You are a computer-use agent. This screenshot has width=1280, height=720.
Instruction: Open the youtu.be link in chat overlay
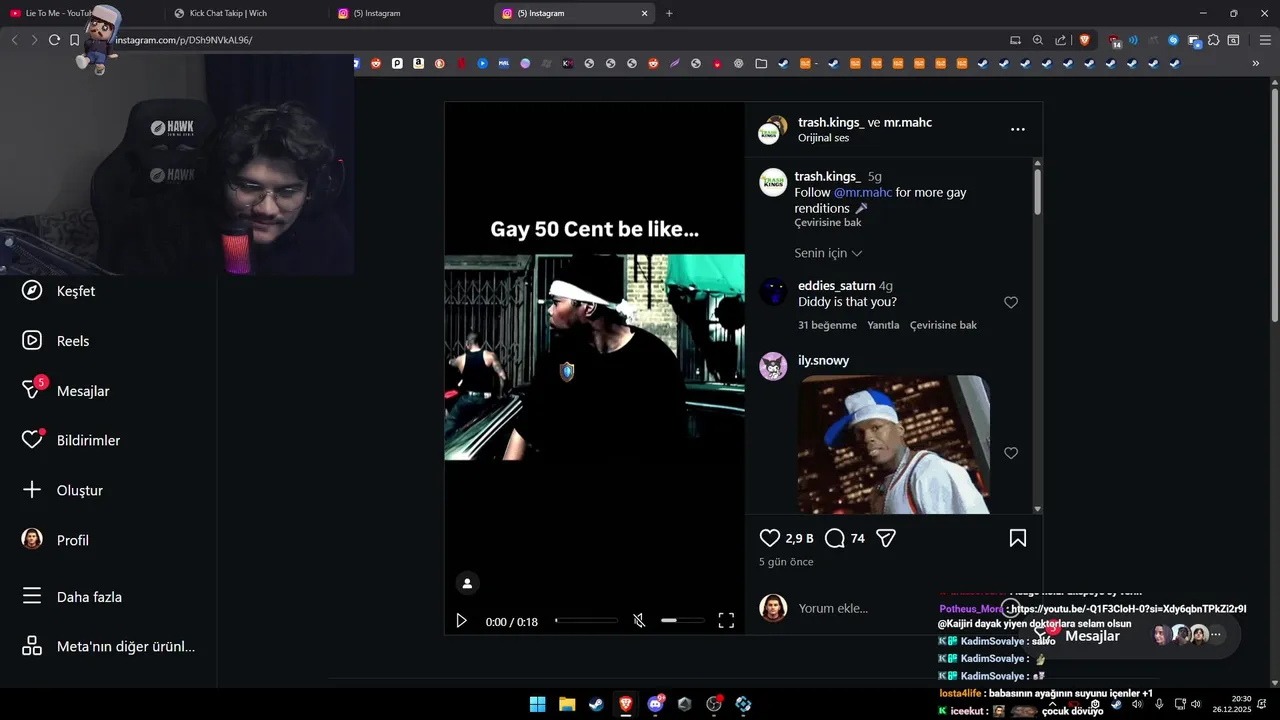[1128, 609]
